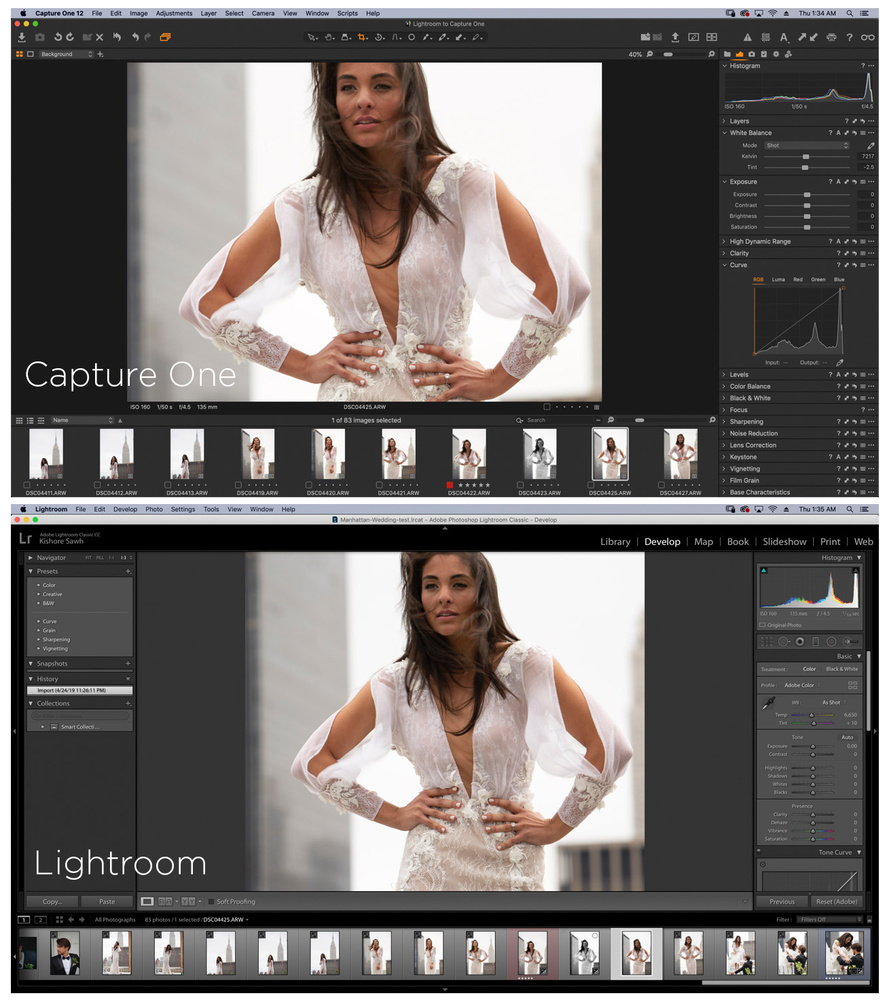Add a new preset with the Presets plus
Viewport: 887px width, 1000px height.
128,571
